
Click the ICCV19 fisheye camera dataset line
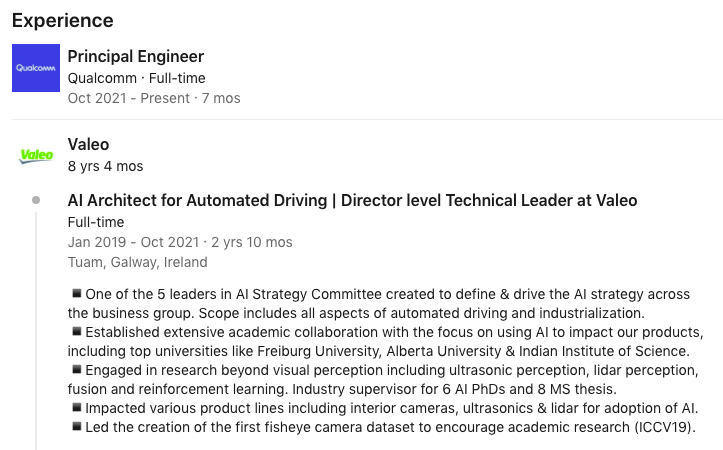(x=384, y=427)
